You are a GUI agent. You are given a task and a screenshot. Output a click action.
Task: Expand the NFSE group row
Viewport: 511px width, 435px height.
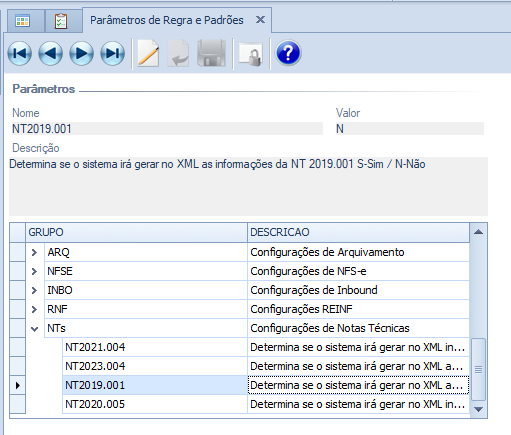click(x=34, y=271)
